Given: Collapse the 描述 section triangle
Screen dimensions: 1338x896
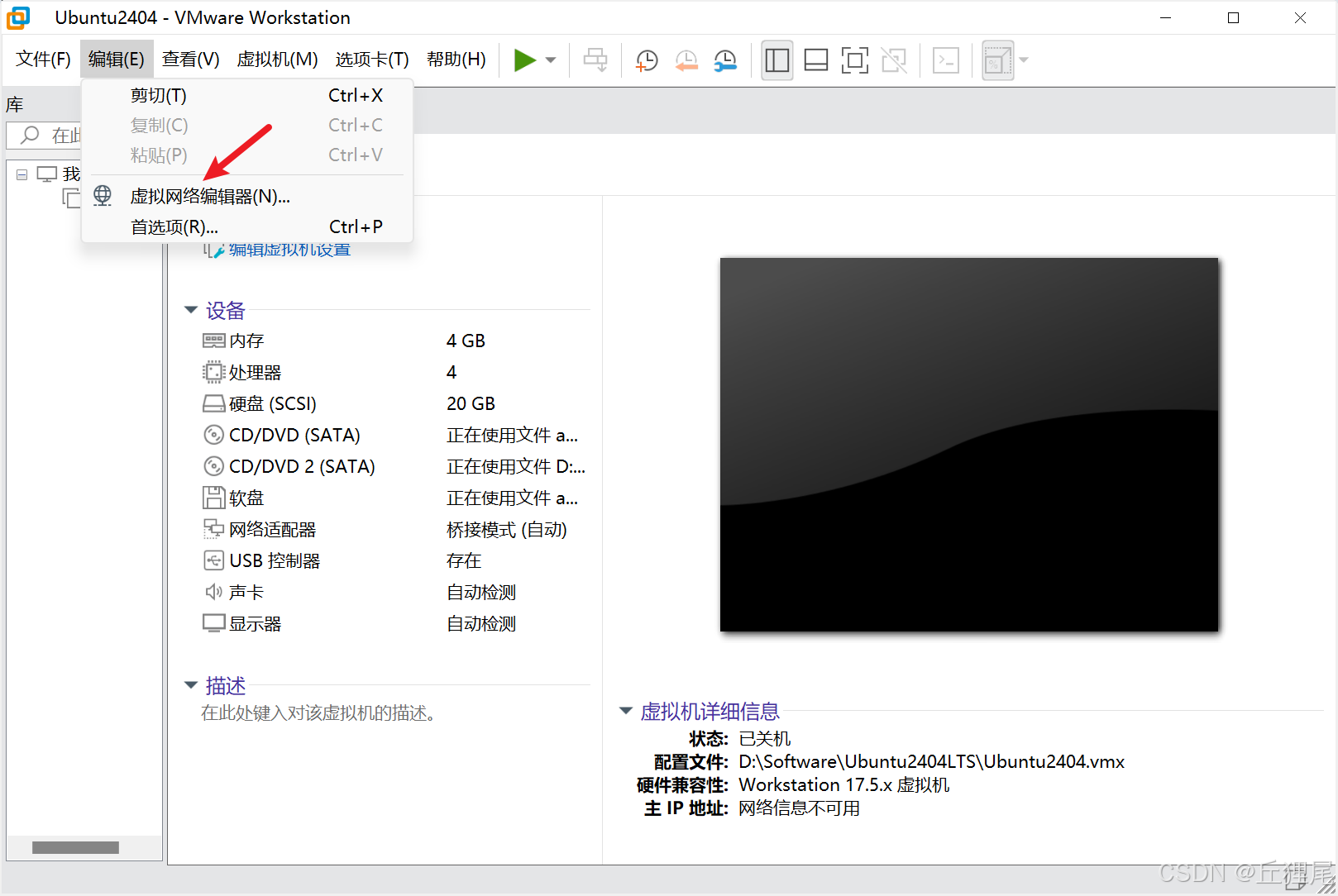Looking at the screenshot, I should [191, 685].
